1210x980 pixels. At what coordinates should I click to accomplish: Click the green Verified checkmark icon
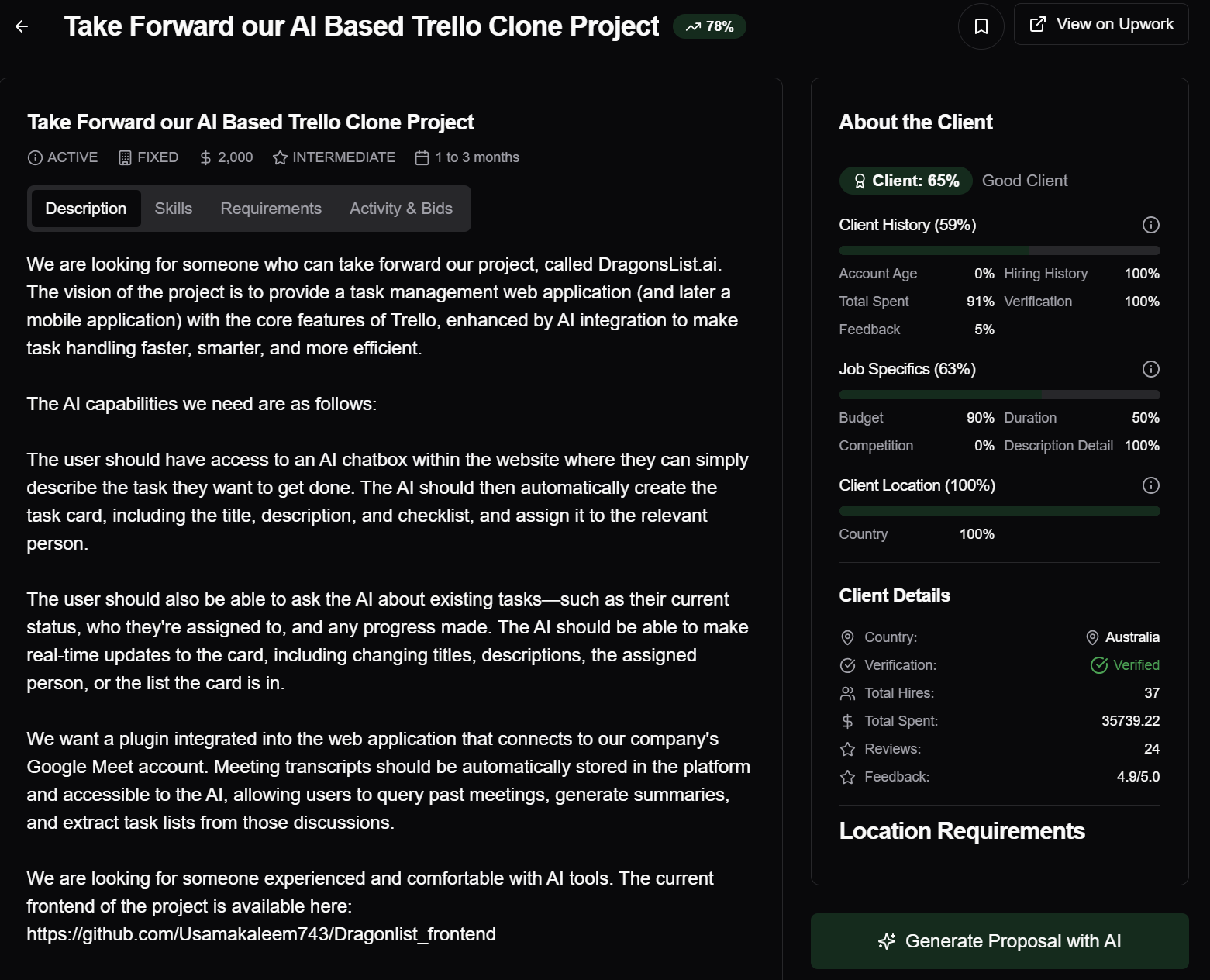tap(1098, 665)
